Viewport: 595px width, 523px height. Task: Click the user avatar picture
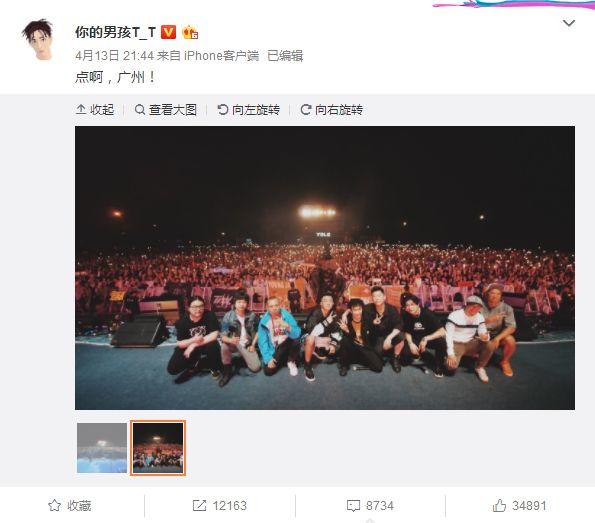point(38,39)
